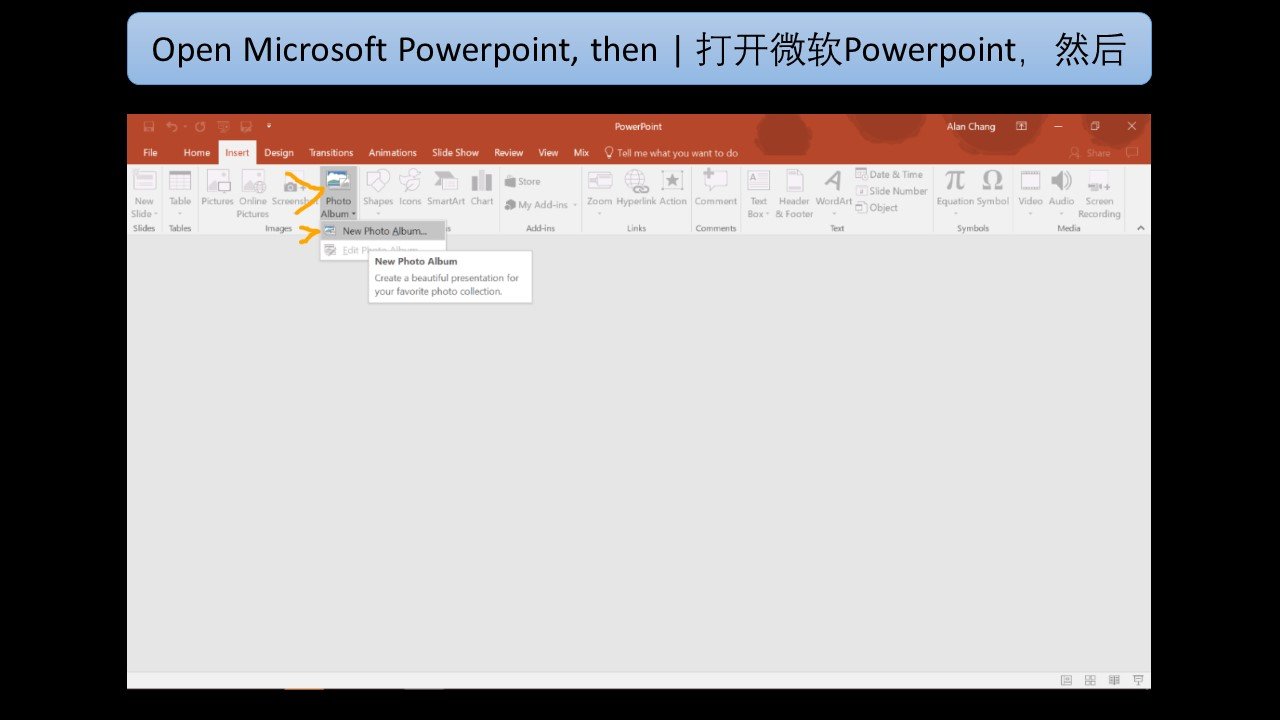This screenshot has height=720, width=1280.
Task: Click Tell me what you want to do
Action: pos(671,153)
